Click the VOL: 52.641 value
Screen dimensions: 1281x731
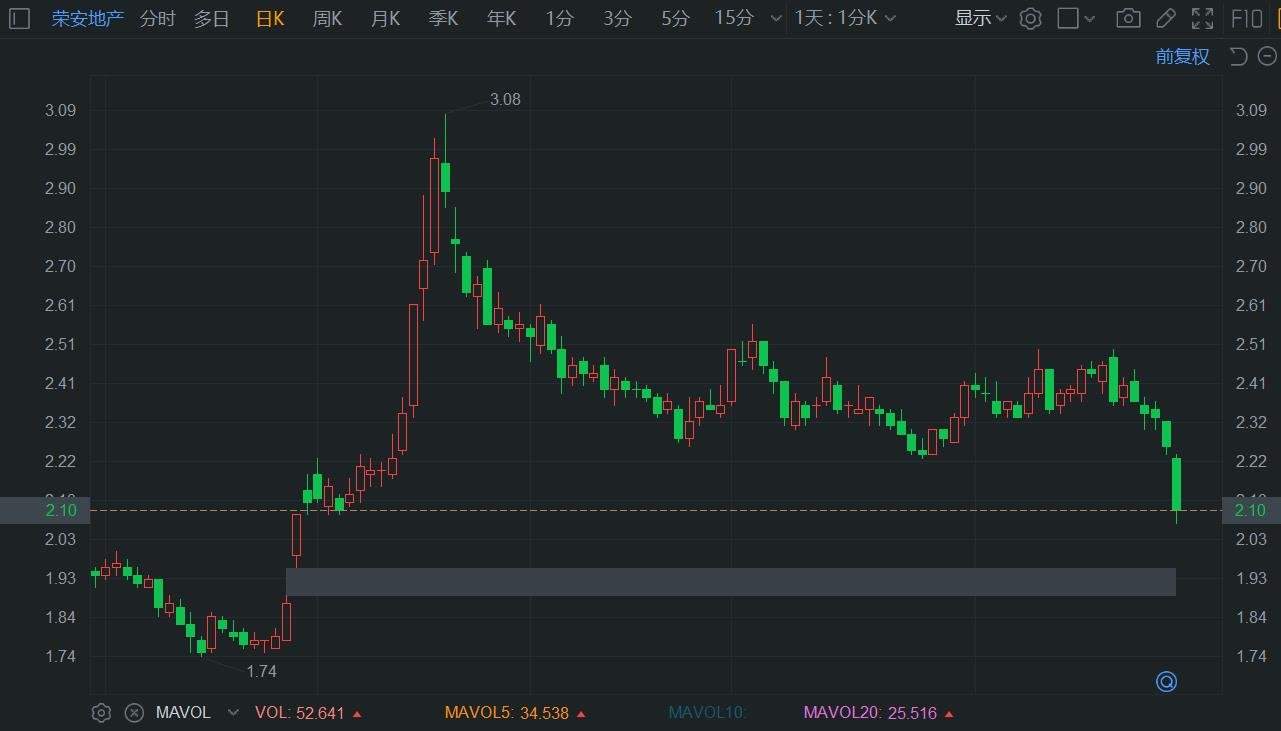click(x=308, y=713)
